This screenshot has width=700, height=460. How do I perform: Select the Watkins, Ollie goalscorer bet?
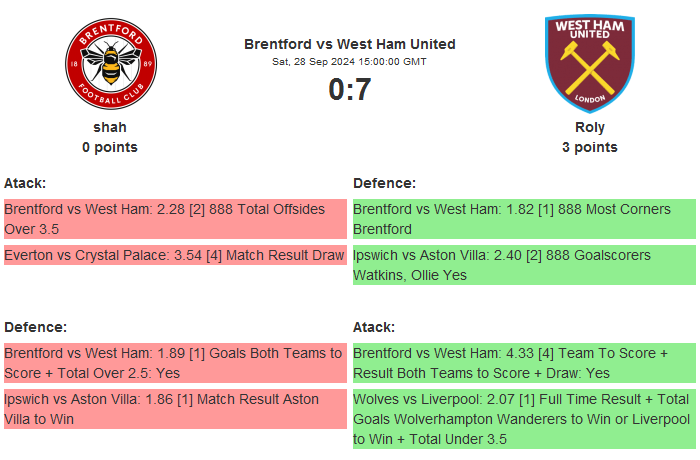pos(524,265)
